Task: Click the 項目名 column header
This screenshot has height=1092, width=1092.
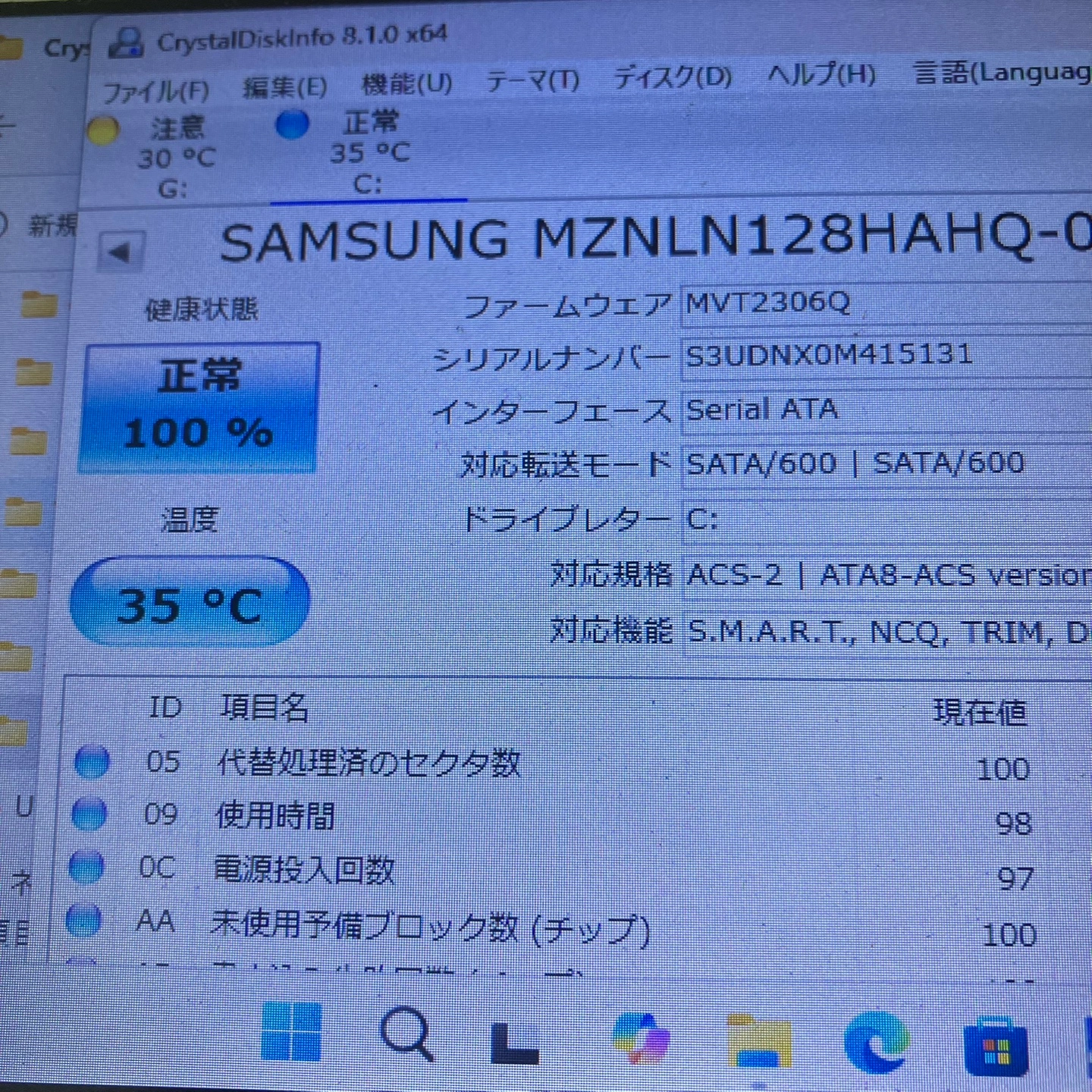Action: (265, 708)
